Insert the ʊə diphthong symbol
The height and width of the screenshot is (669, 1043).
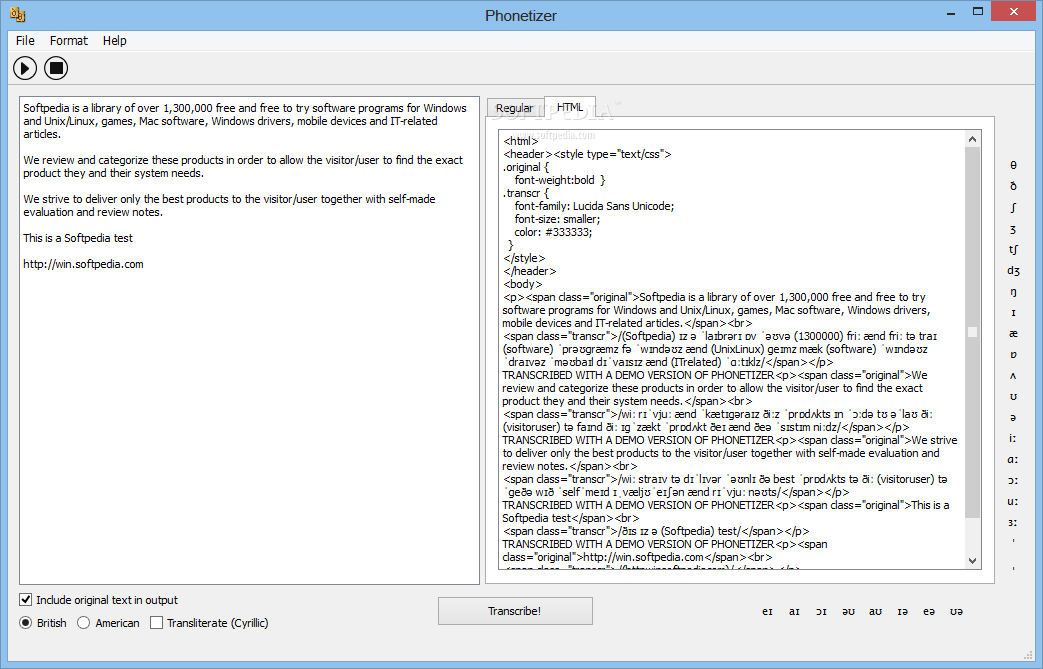(x=957, y=612)
